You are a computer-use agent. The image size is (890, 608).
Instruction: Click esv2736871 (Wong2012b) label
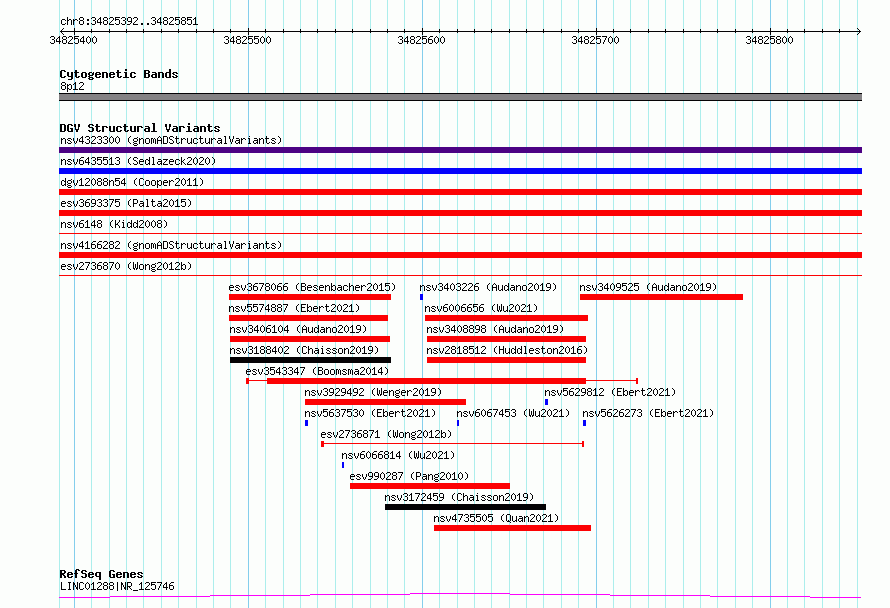(387, 434)
